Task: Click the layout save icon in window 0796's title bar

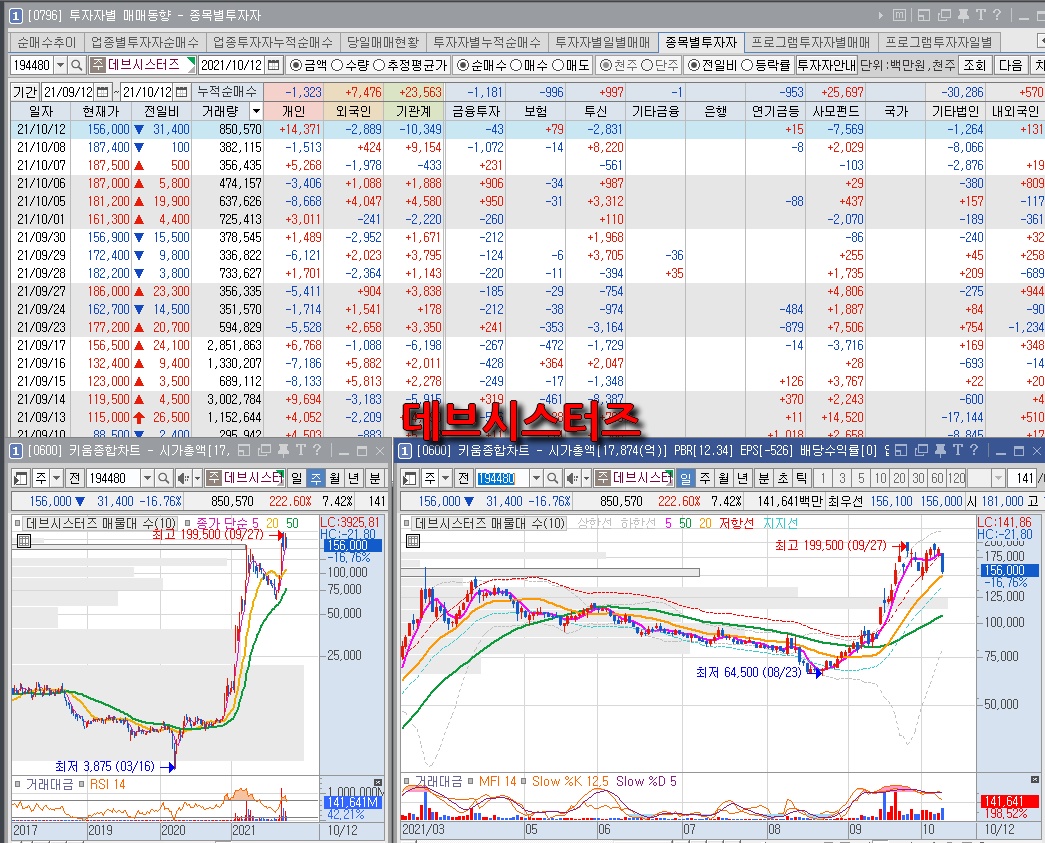Action: [x=924, y=15]
